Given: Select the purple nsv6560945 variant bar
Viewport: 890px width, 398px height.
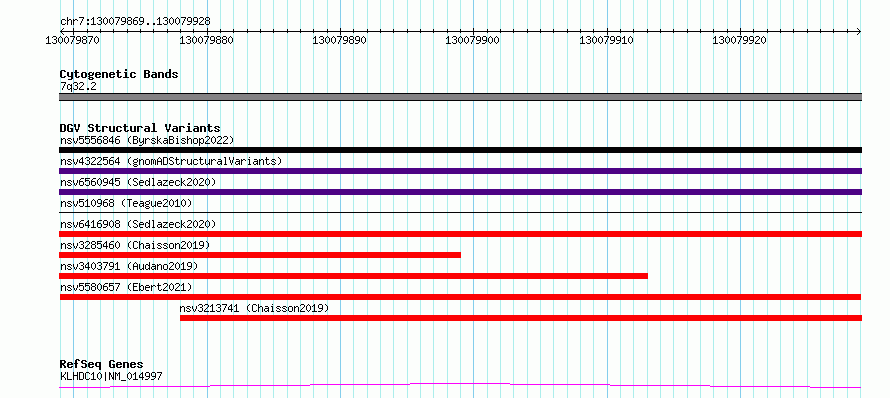Looking at the screenshot, I should pyautogui.click(x=460, y=192).
